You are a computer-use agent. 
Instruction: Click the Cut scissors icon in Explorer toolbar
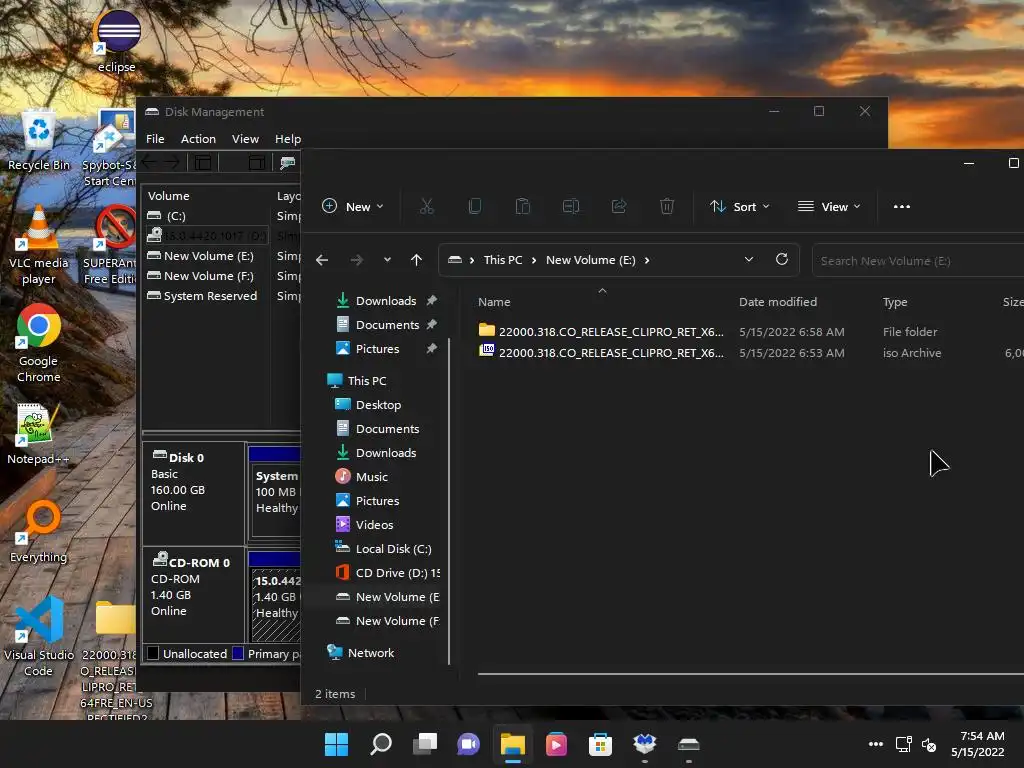[x=426, y=206]
